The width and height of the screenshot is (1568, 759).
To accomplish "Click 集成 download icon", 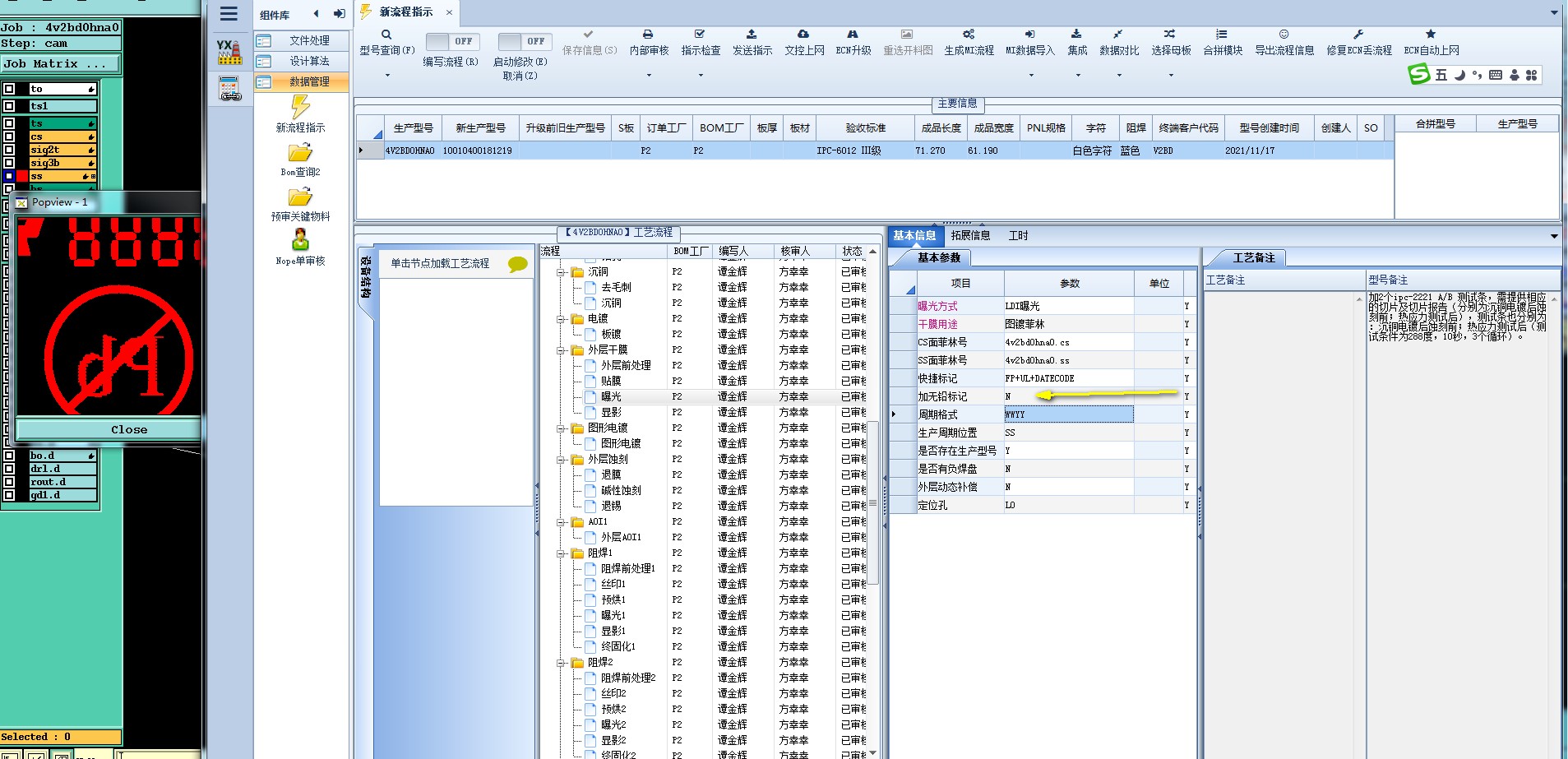I will coord(1076,35).
